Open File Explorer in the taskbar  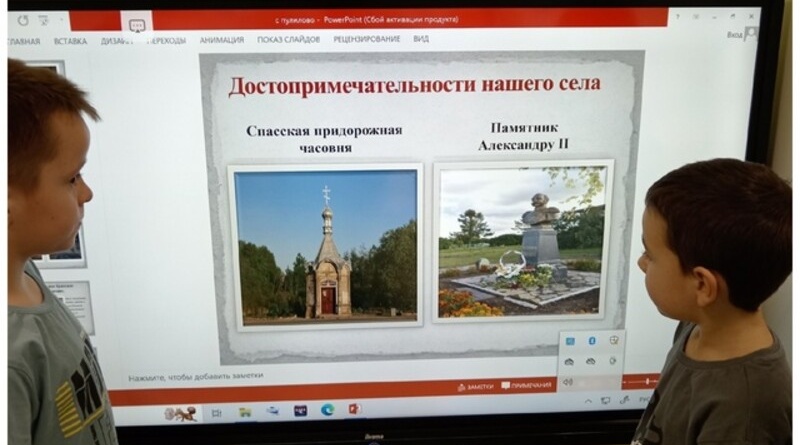pos(244,411)
